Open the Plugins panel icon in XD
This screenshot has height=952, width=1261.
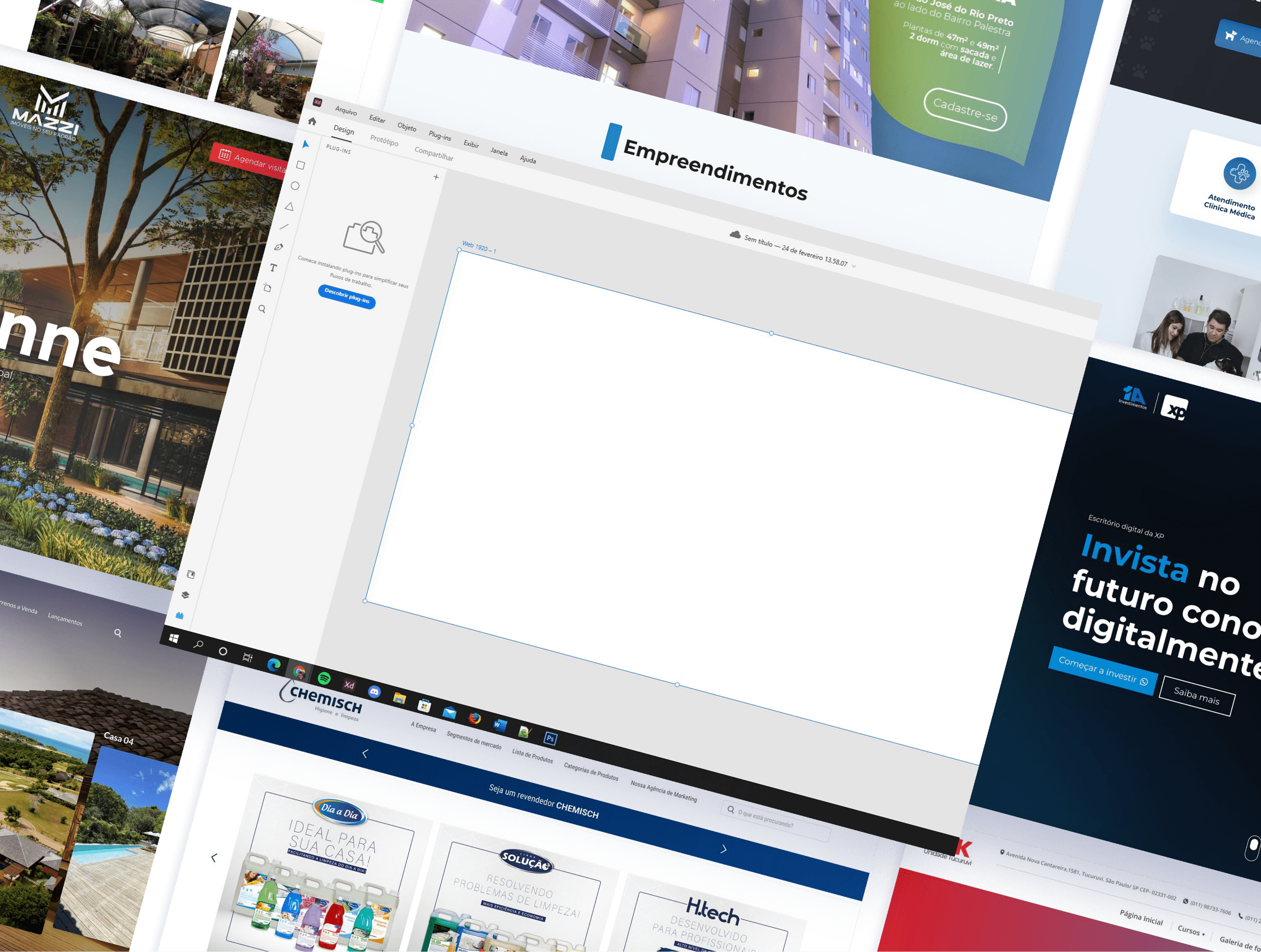(x=180, y=615)
